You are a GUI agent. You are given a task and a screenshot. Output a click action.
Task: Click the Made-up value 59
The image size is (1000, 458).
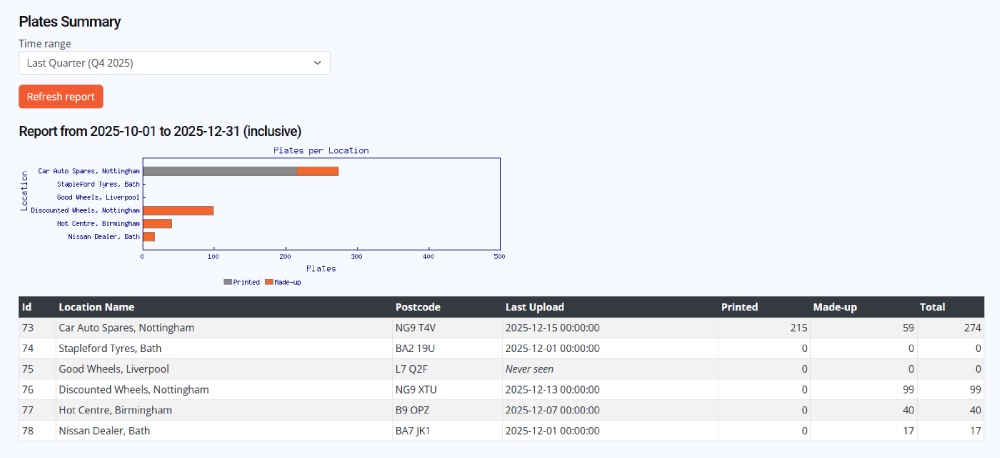click(909, 328)
